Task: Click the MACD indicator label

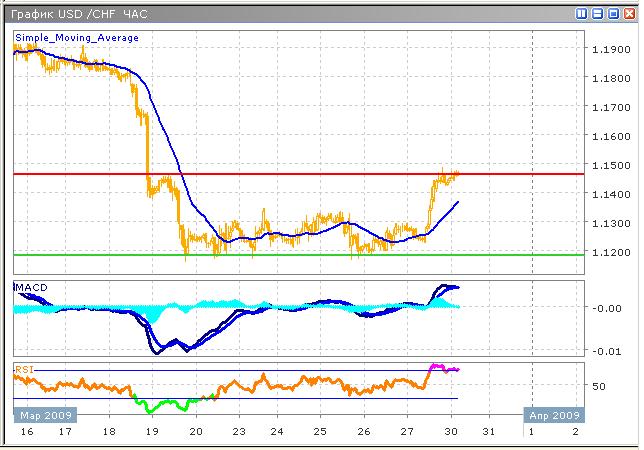Action: point(33,288)
